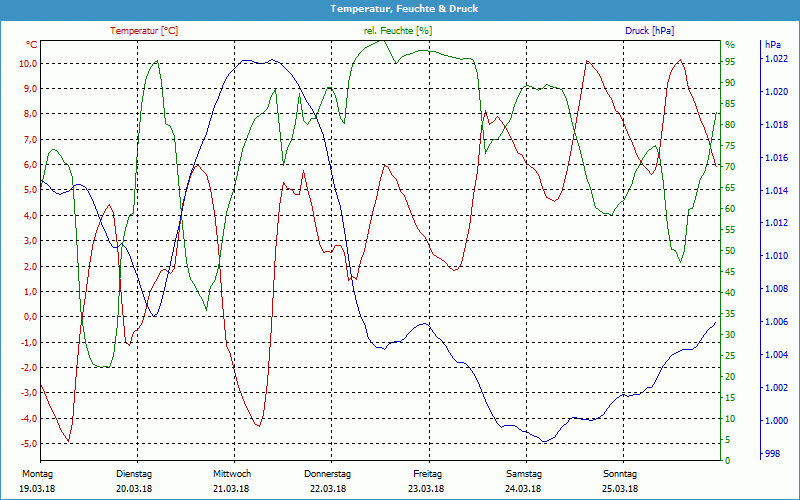The width and height of the screenshot is (800, 500).
Task: Click the '-5,0' temperature axis value
Action: [x=29, y=443]
